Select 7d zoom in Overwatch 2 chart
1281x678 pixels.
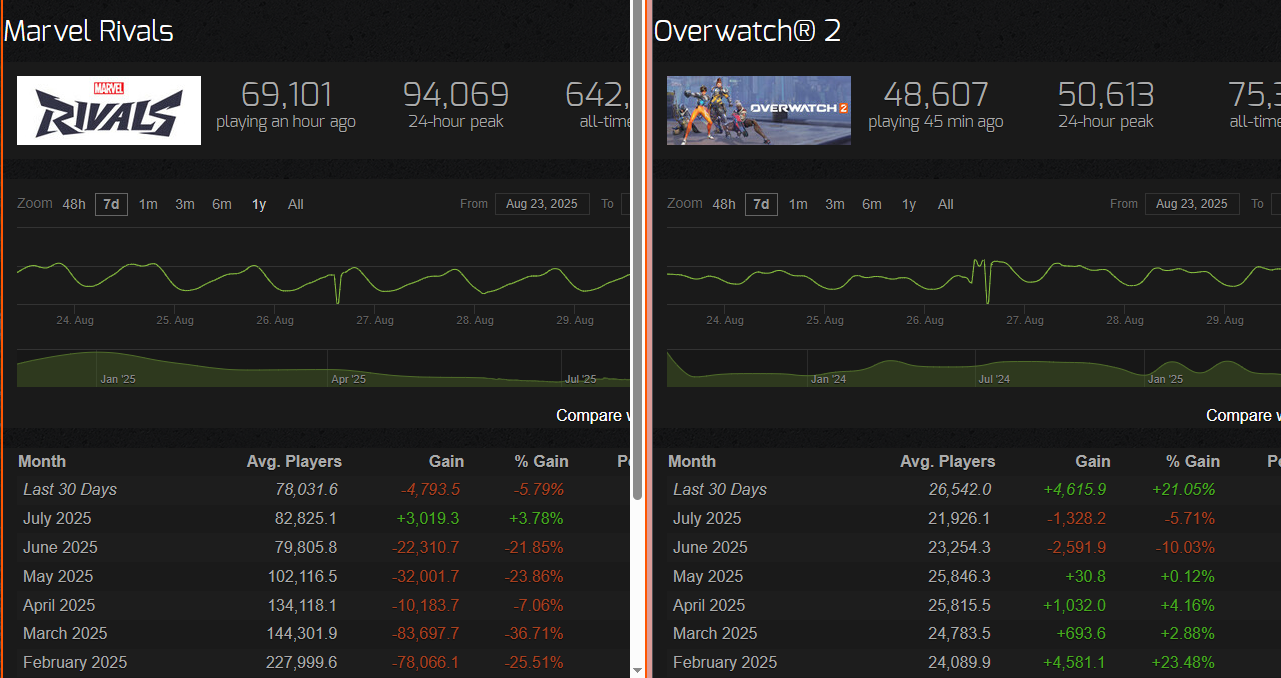click(x=762, y=204)
